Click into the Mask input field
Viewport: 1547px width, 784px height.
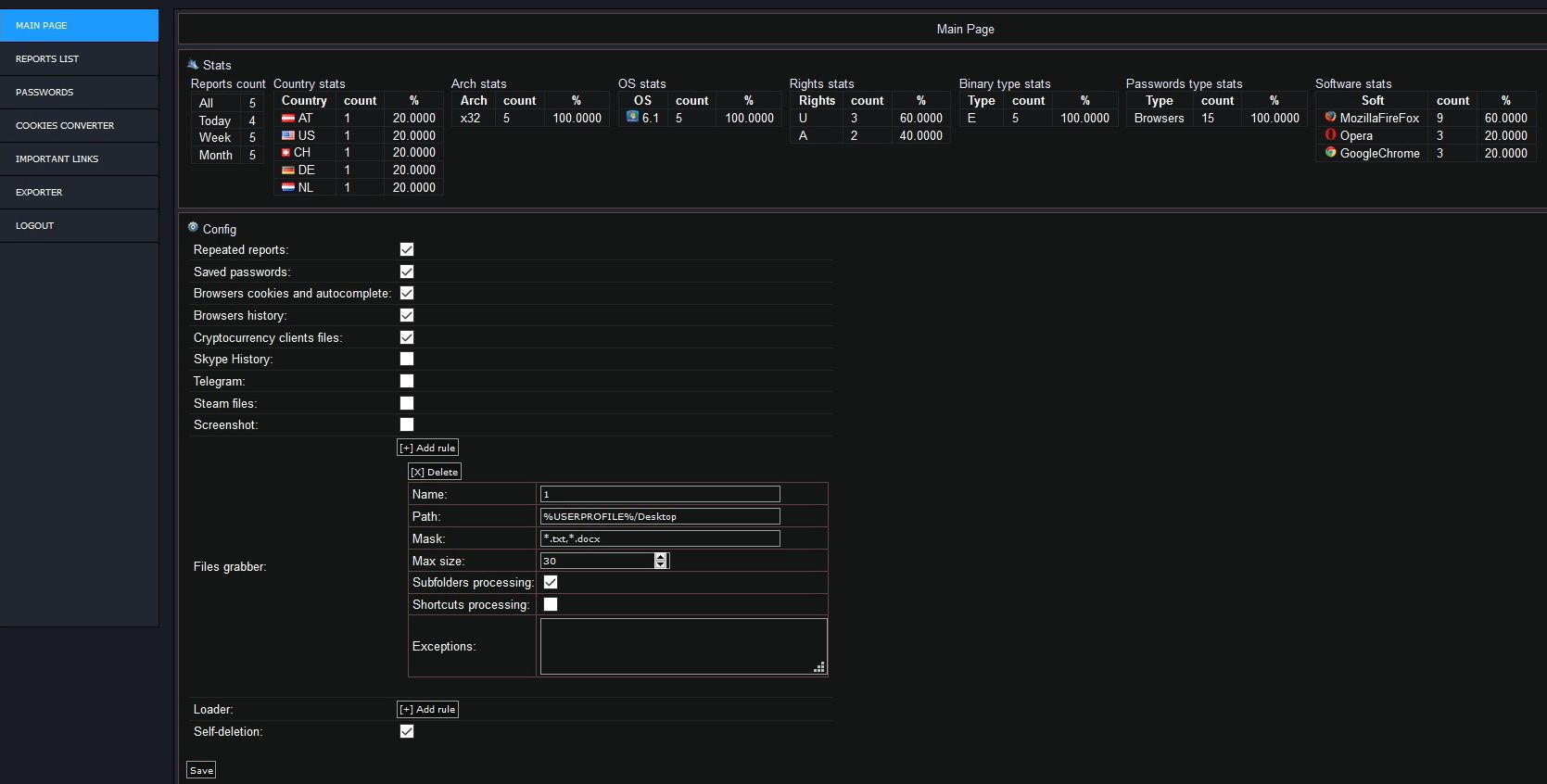[659, 538]
